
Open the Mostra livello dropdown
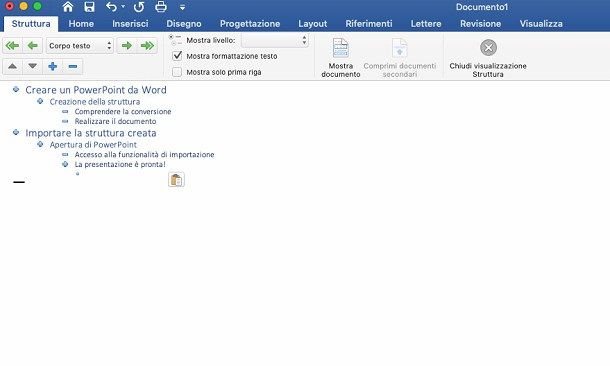click(x=275, y=40)
